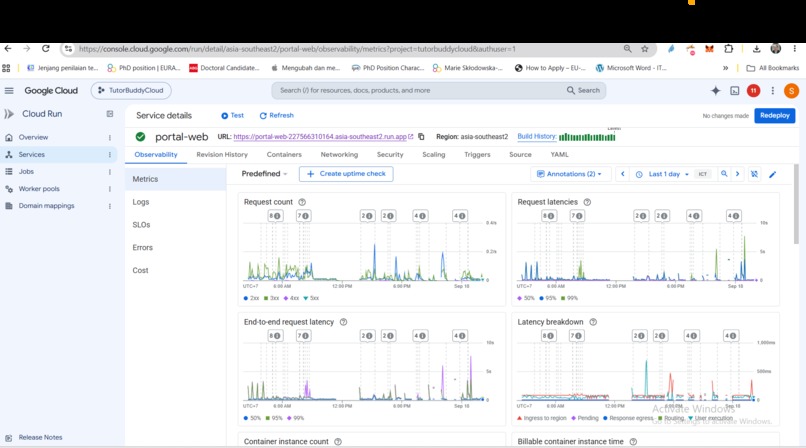
Task: Open three-dot menu next to Worker pools
Action: point(109,189)
